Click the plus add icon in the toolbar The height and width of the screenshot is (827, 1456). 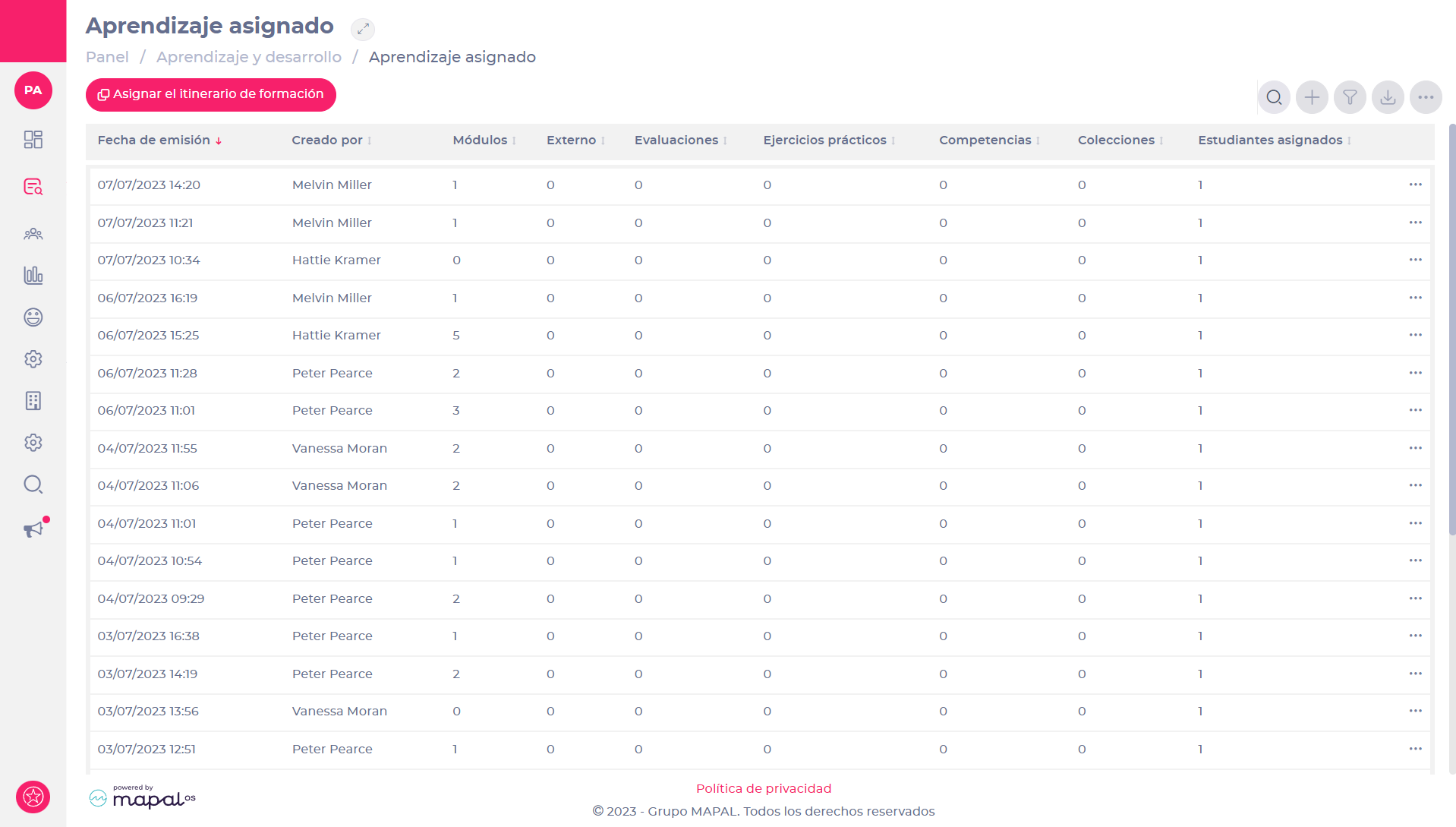[1312, 97]
